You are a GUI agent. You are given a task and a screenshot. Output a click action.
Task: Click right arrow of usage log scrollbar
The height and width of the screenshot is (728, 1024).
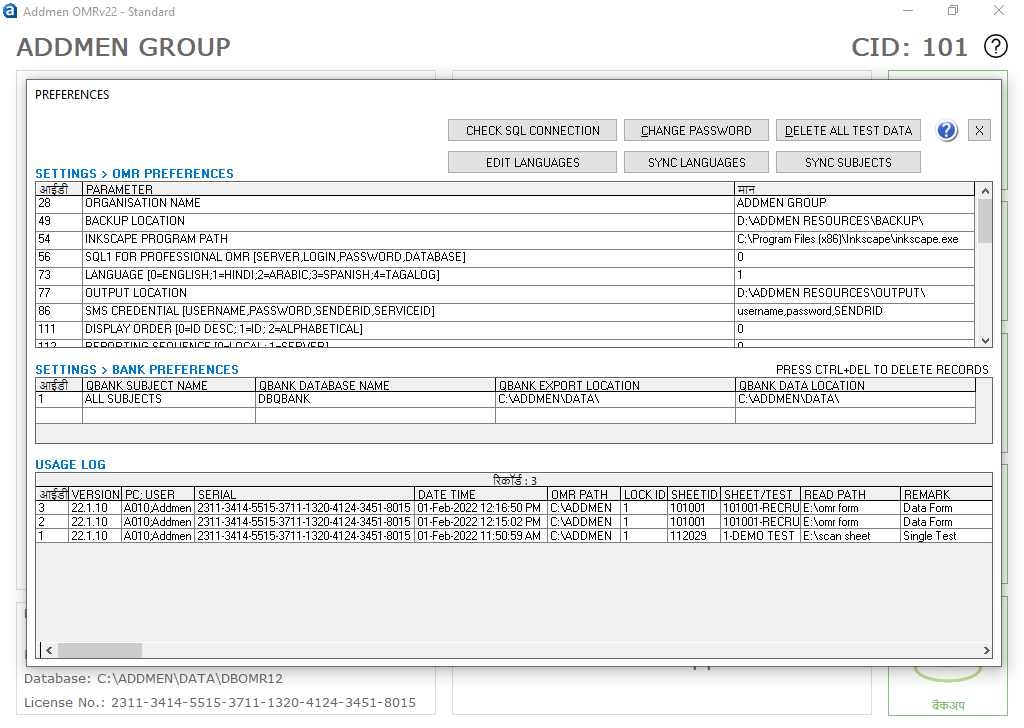pyautogui.click(x=985, y=650)
